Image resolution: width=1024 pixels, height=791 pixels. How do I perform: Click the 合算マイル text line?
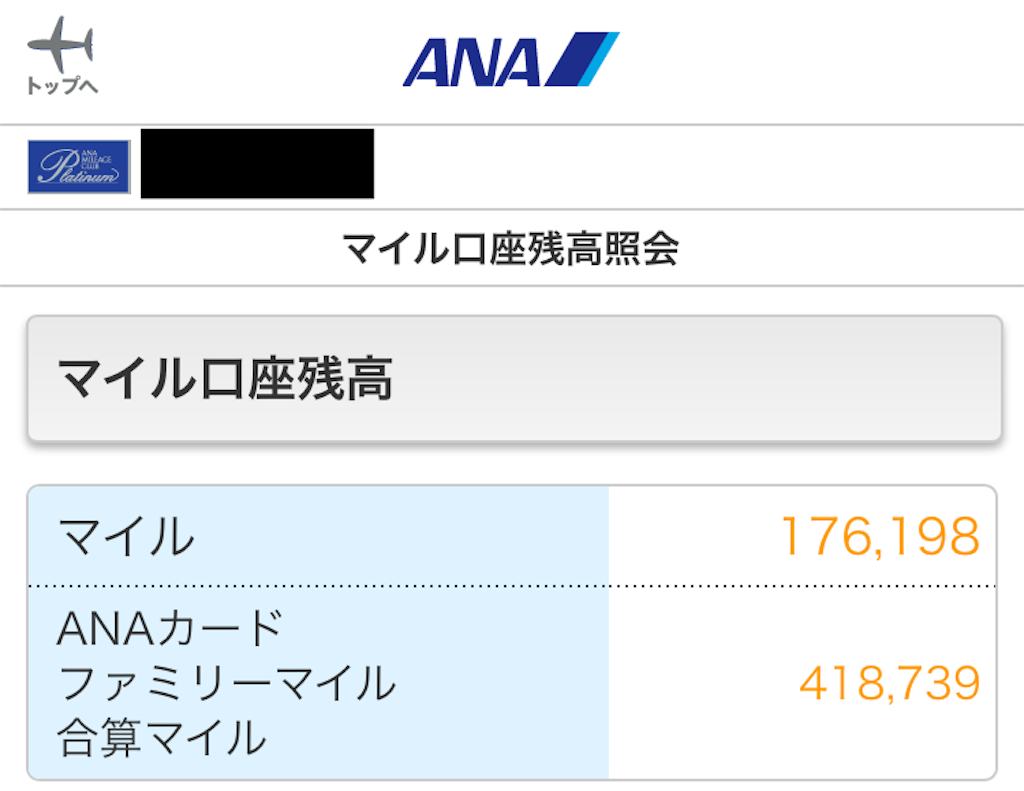click(161, 739)
